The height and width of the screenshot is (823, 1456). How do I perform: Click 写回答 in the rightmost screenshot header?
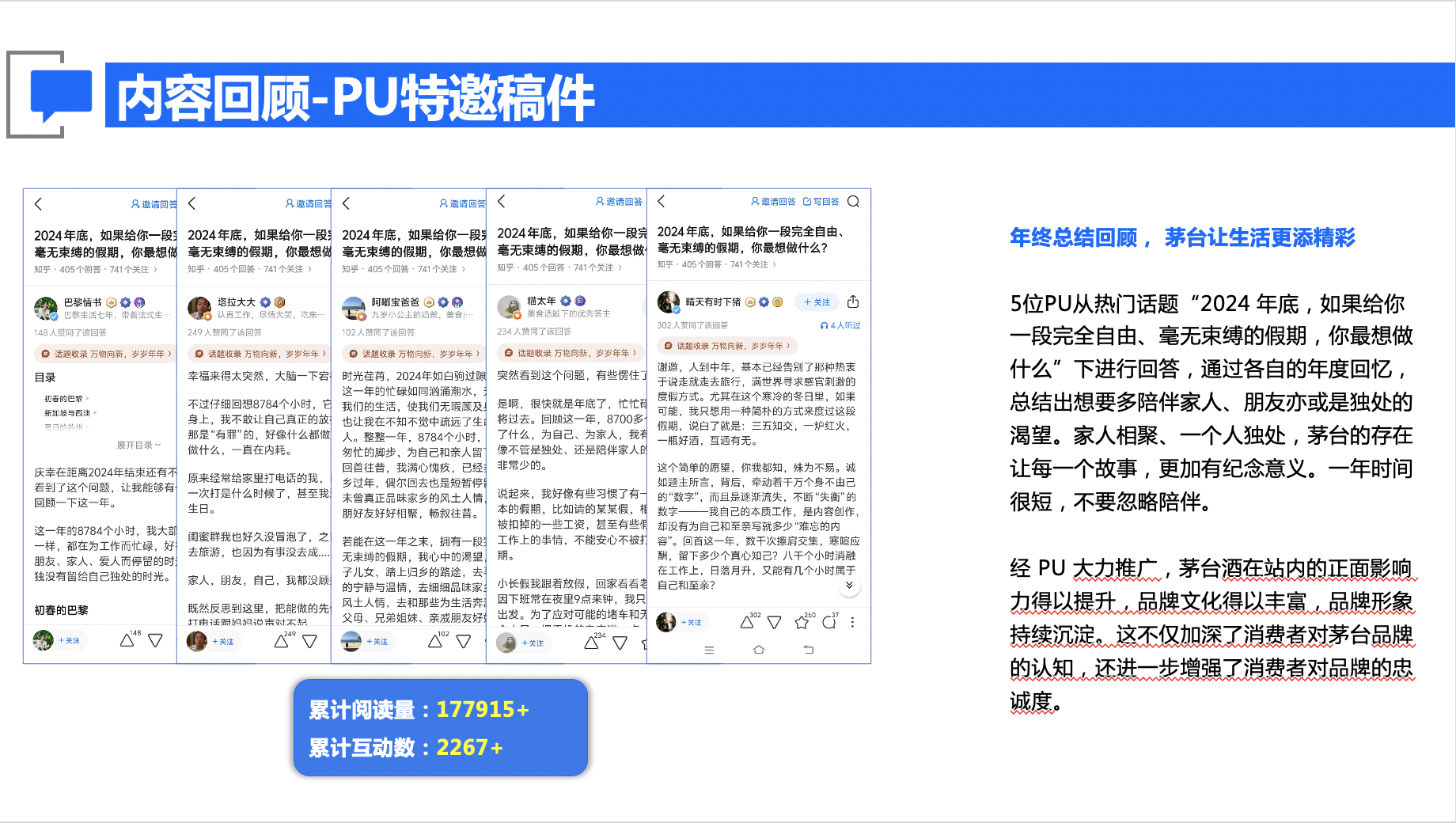pyautogui.click(x=821, y=202)
